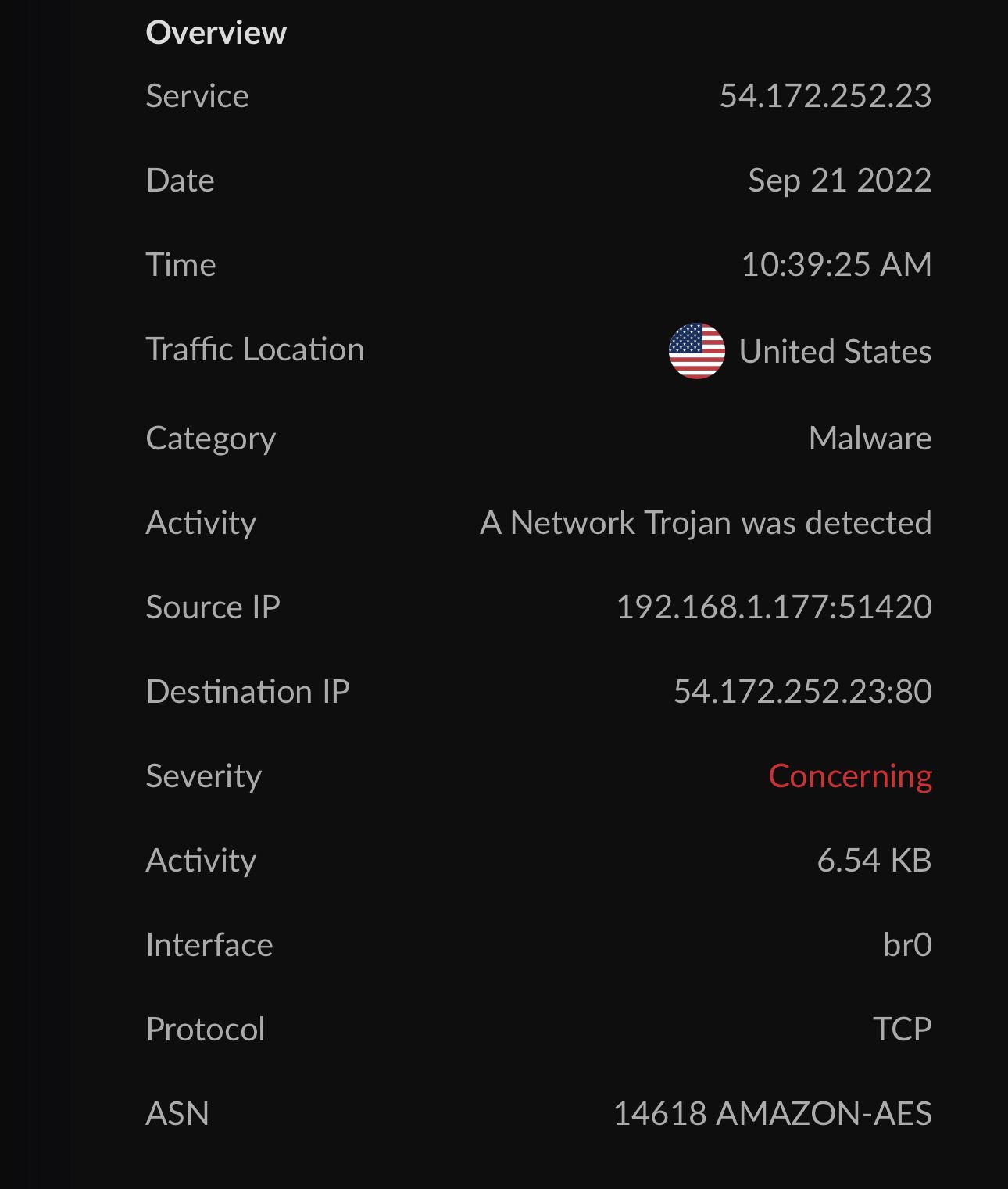Click the red Concerning severity label
Viewport: 1008px width, 1189px height.
point(849,776)
